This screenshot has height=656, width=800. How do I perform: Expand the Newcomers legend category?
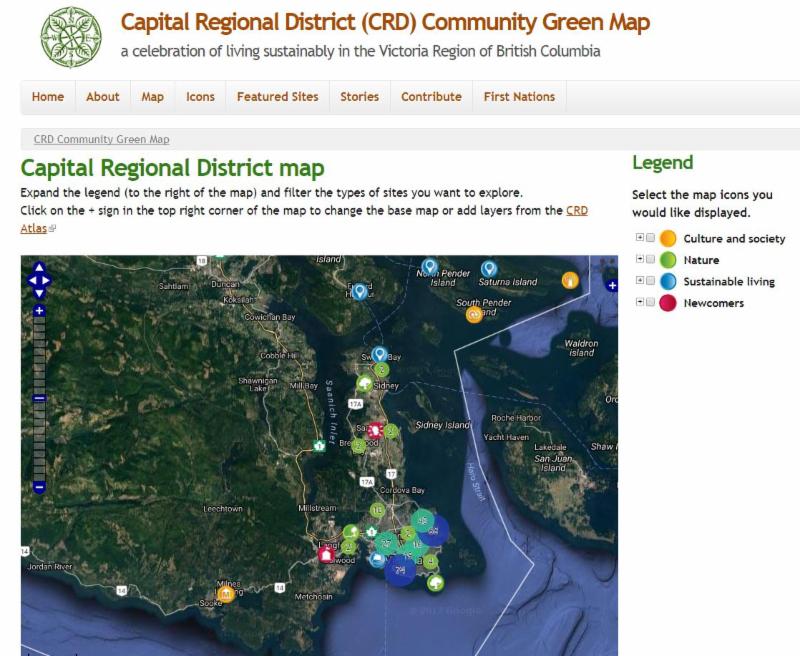[x=639, y=302]
